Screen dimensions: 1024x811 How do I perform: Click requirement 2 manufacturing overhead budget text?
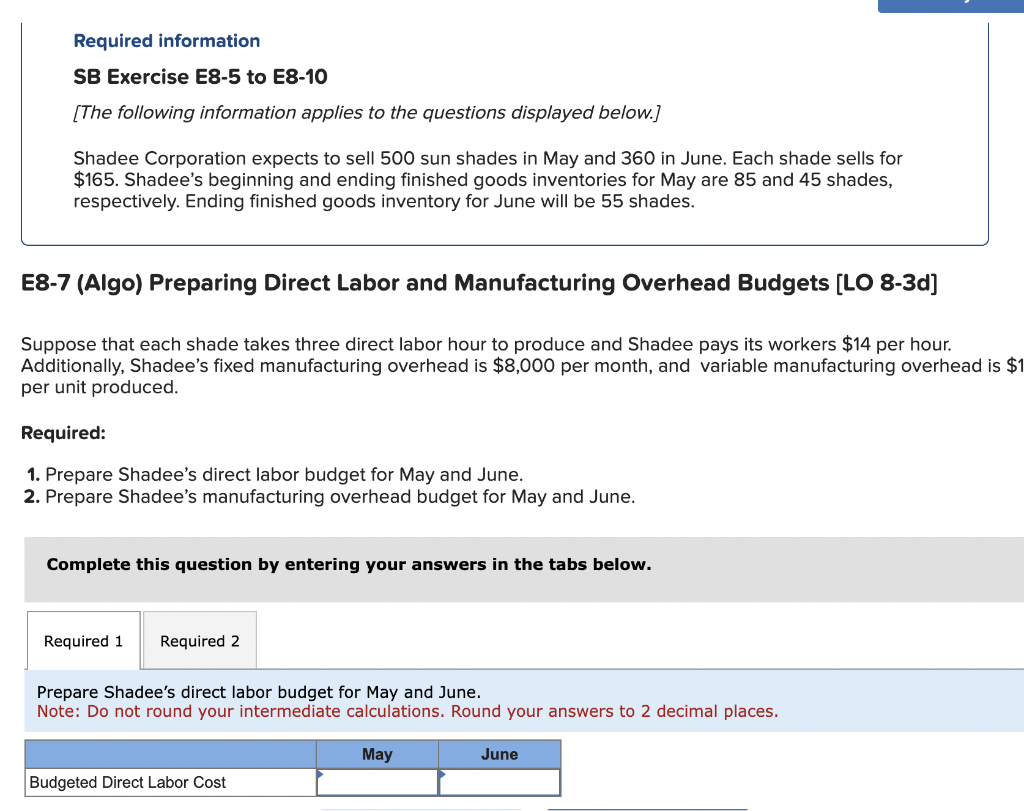[x=340, y=497]
